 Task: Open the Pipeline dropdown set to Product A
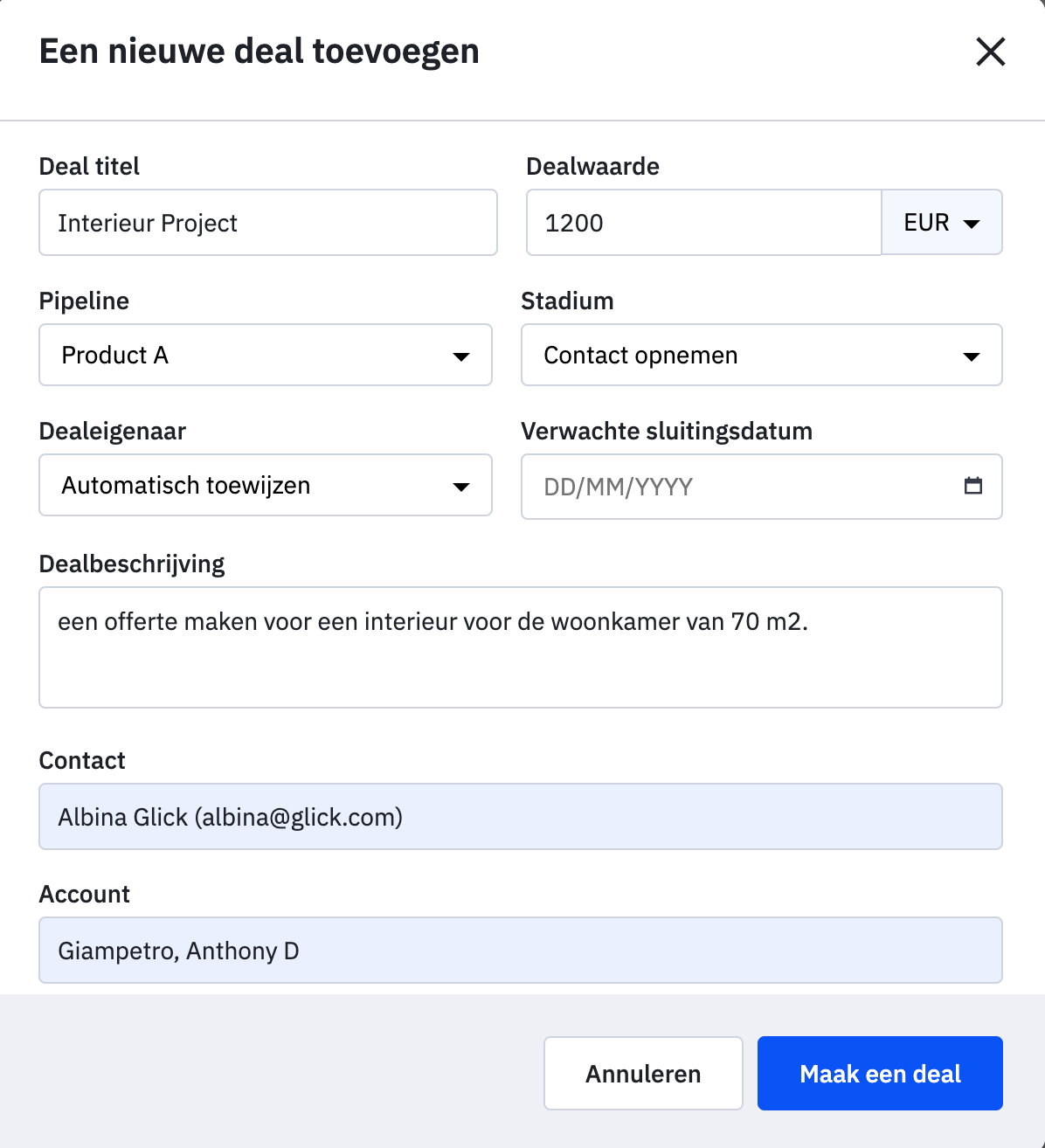(265, 355)
